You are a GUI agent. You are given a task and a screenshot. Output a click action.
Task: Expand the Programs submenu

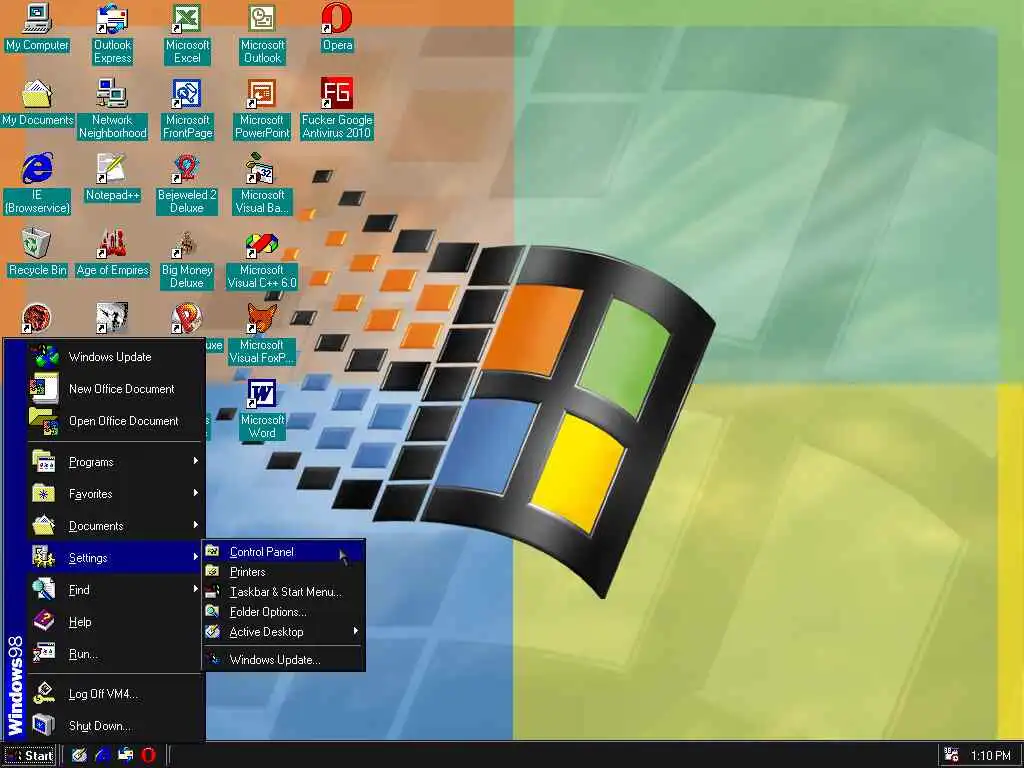click(x=116, y=462)
